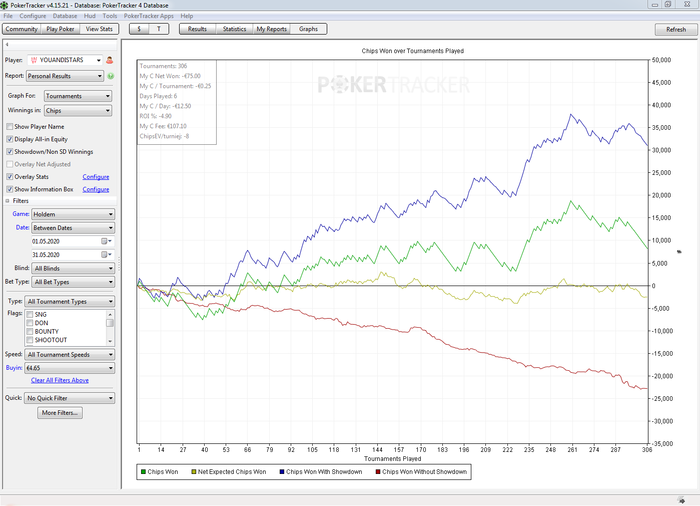Open the Hud menu

(x=89, y=17)
